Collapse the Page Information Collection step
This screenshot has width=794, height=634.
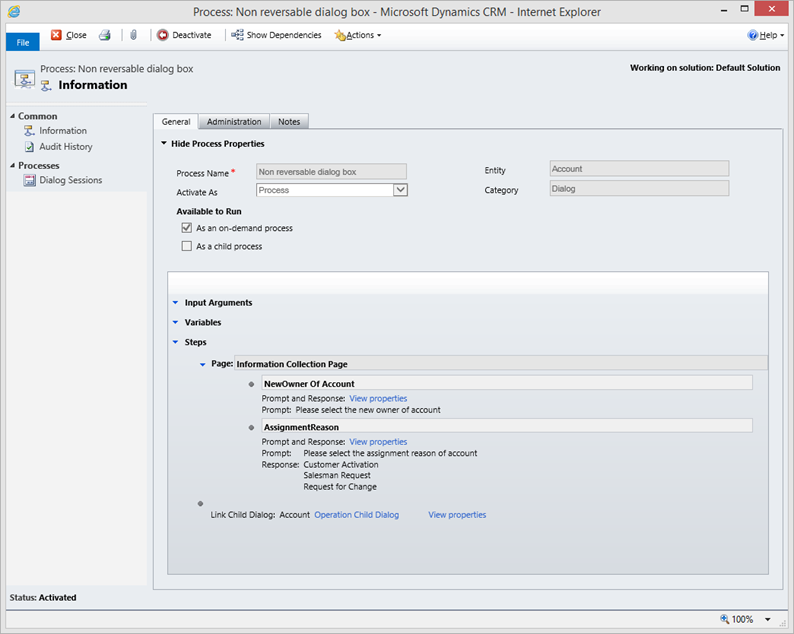(x=203, y=364)
